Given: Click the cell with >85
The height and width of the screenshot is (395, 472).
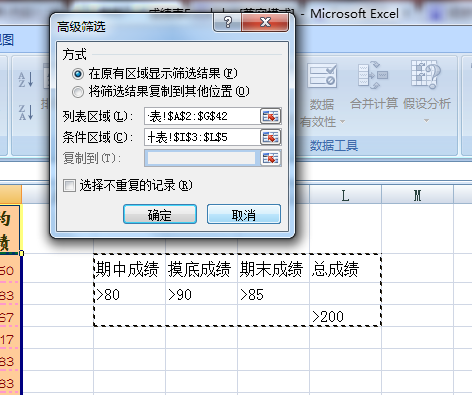Looking at the screenshot, I should tap(274, 294).
